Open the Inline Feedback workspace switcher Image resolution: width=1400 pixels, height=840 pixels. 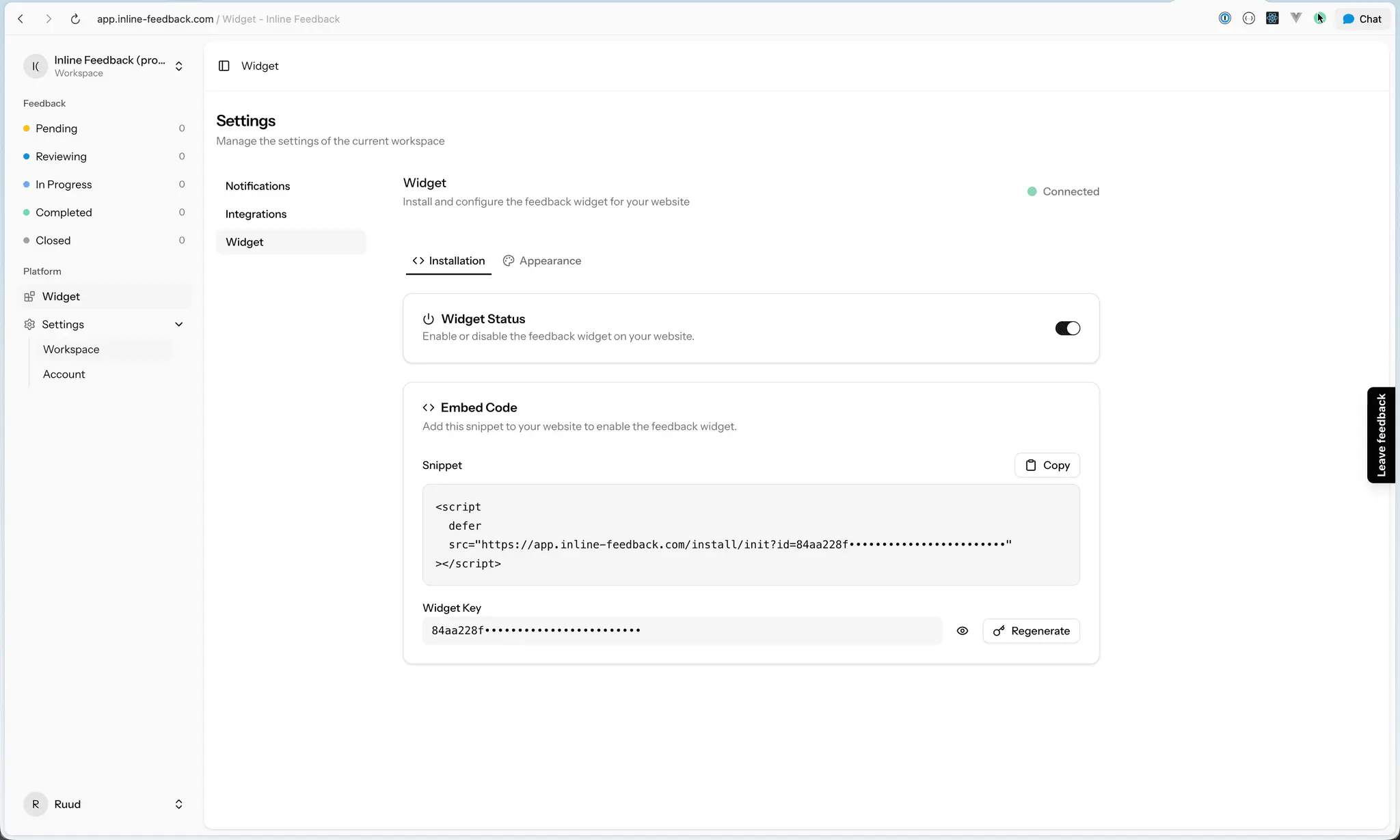105,66
